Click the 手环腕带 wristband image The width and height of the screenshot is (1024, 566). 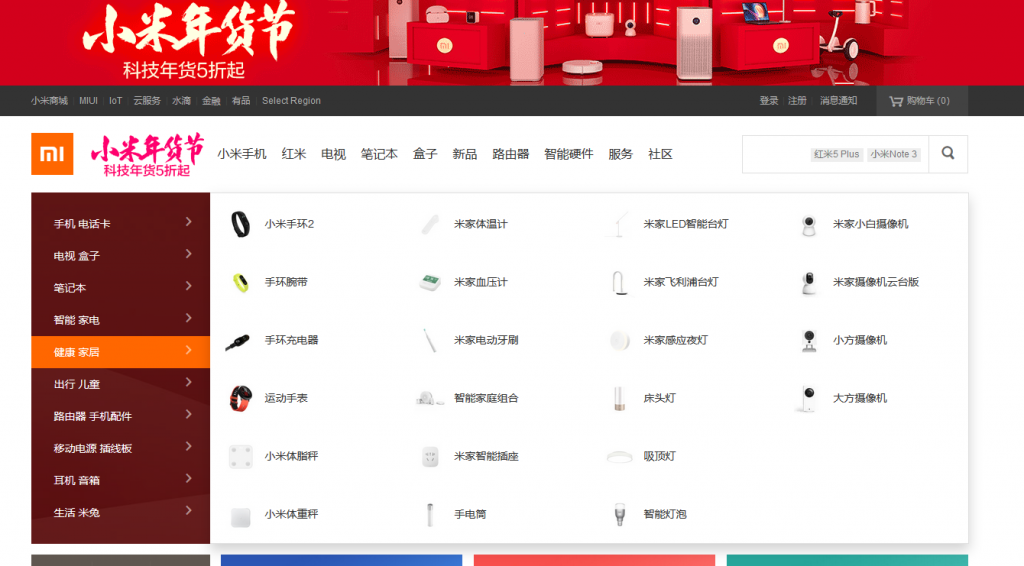click(240, 282)
